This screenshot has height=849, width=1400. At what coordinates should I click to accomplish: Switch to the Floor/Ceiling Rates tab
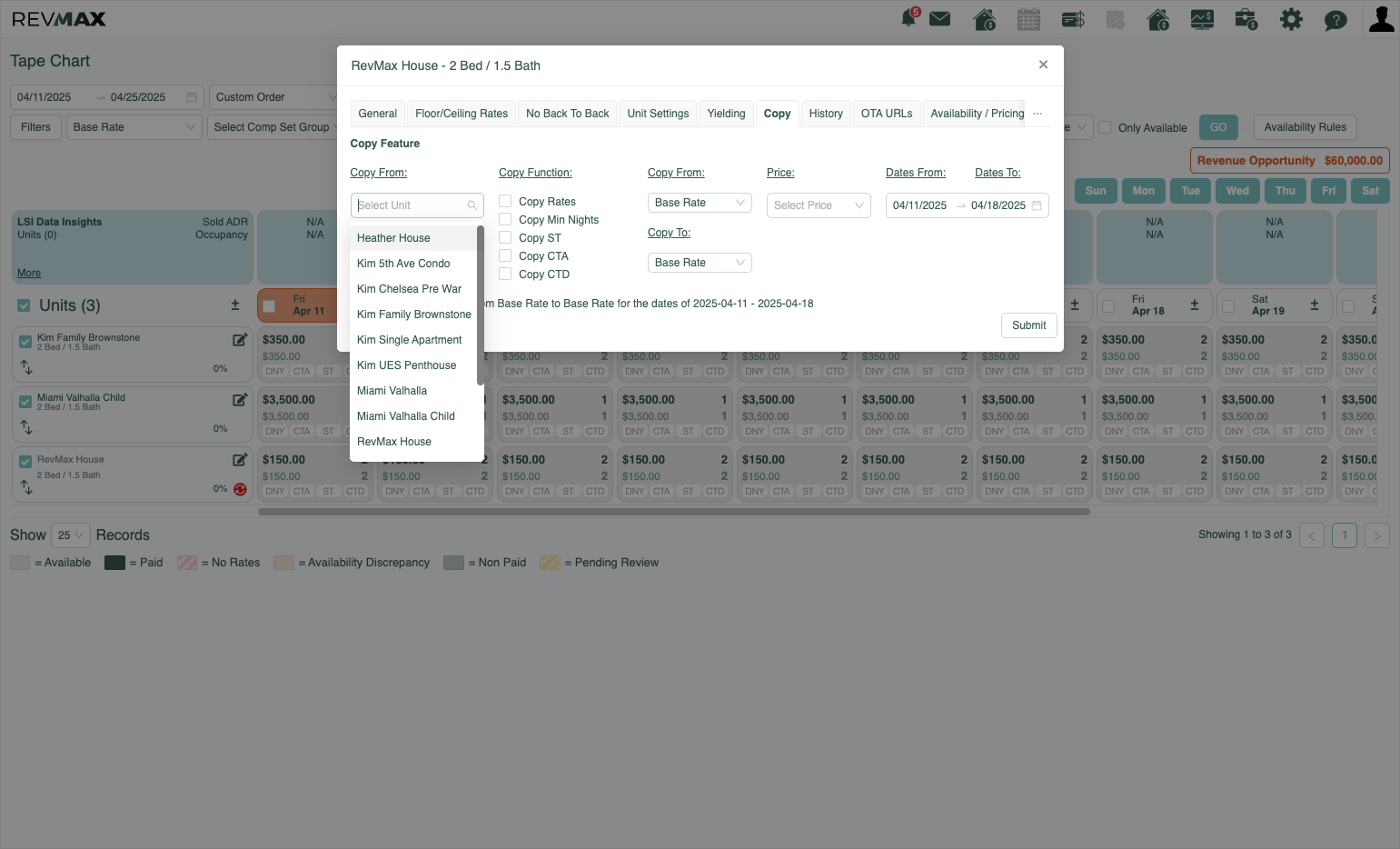point(462,114)
